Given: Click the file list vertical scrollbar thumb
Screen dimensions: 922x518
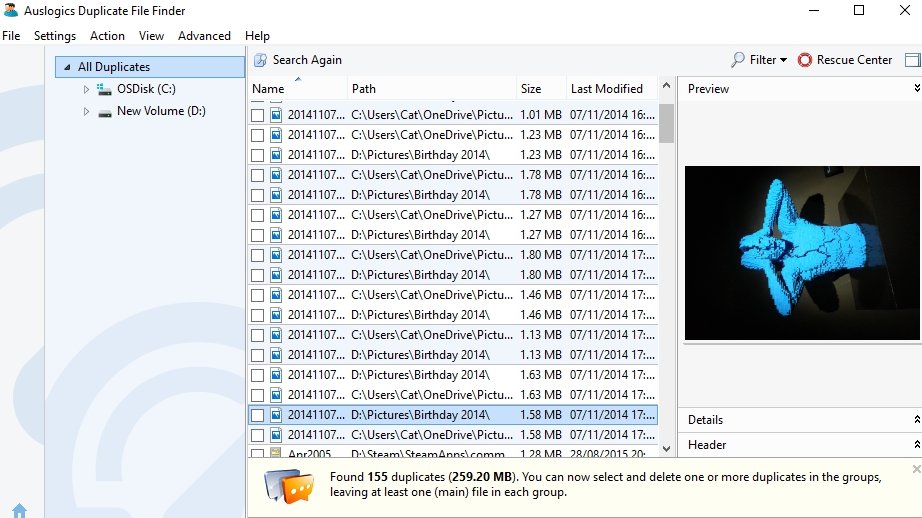Looking at the screenshot, I should click(666, 123).
